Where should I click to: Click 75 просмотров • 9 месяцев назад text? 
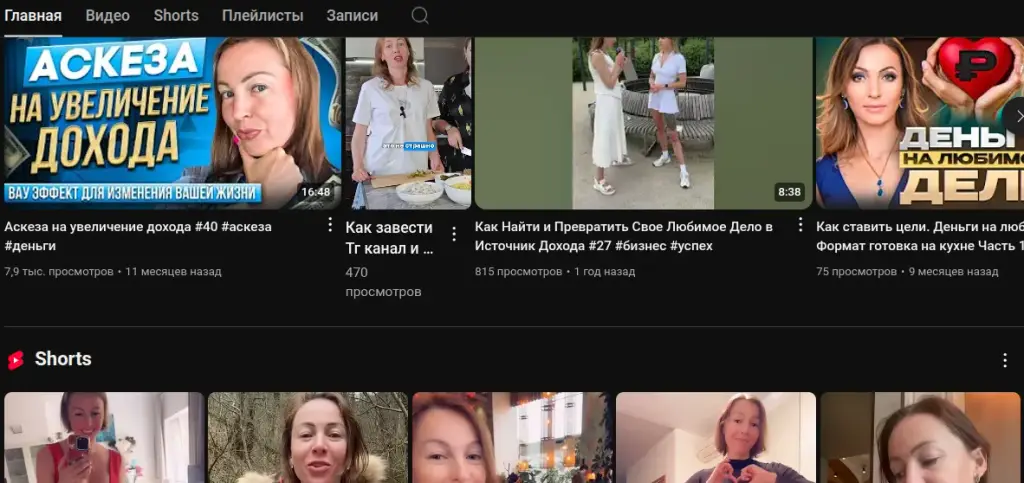point(907,272)
